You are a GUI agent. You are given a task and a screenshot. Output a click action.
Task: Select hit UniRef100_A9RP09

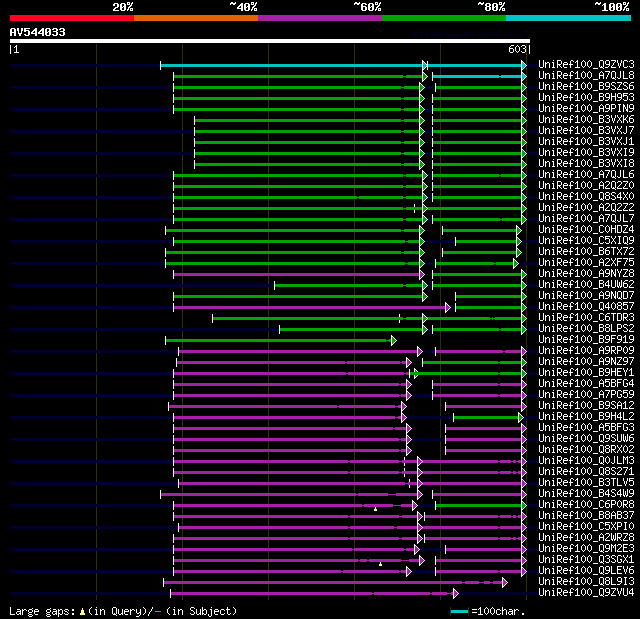pos(586,351)
